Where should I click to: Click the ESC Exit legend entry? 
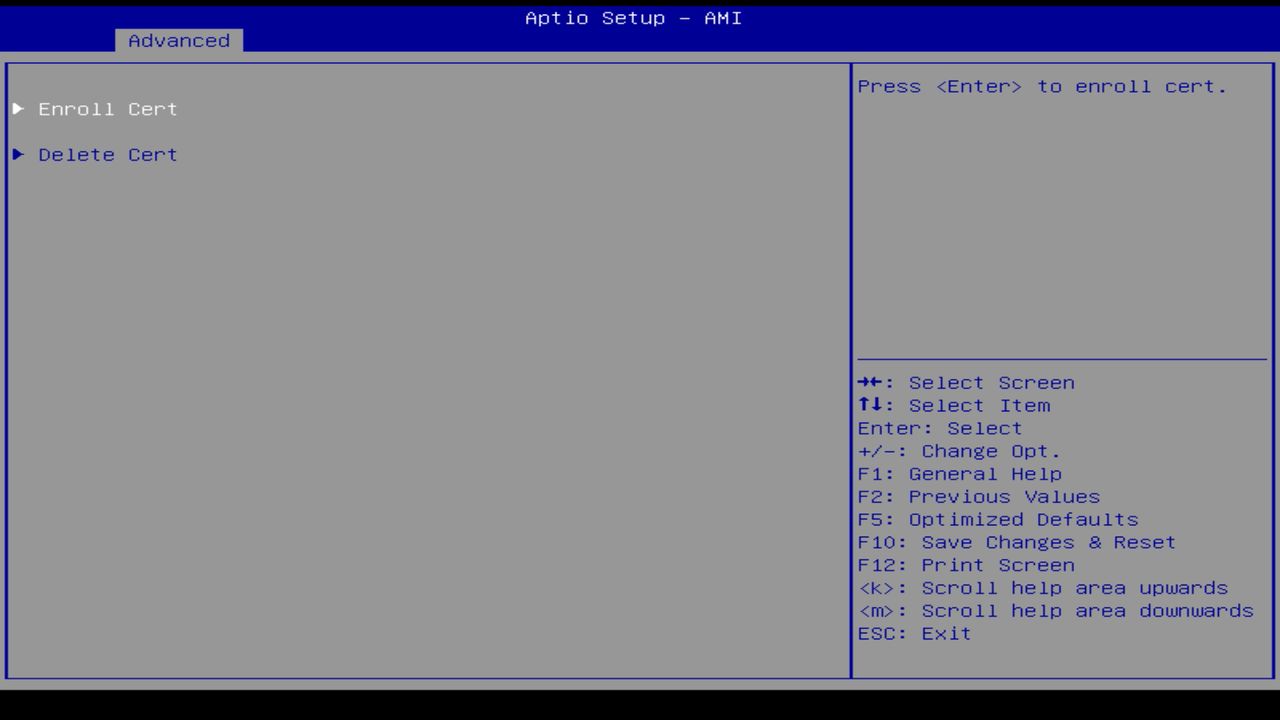click(913, 633)
